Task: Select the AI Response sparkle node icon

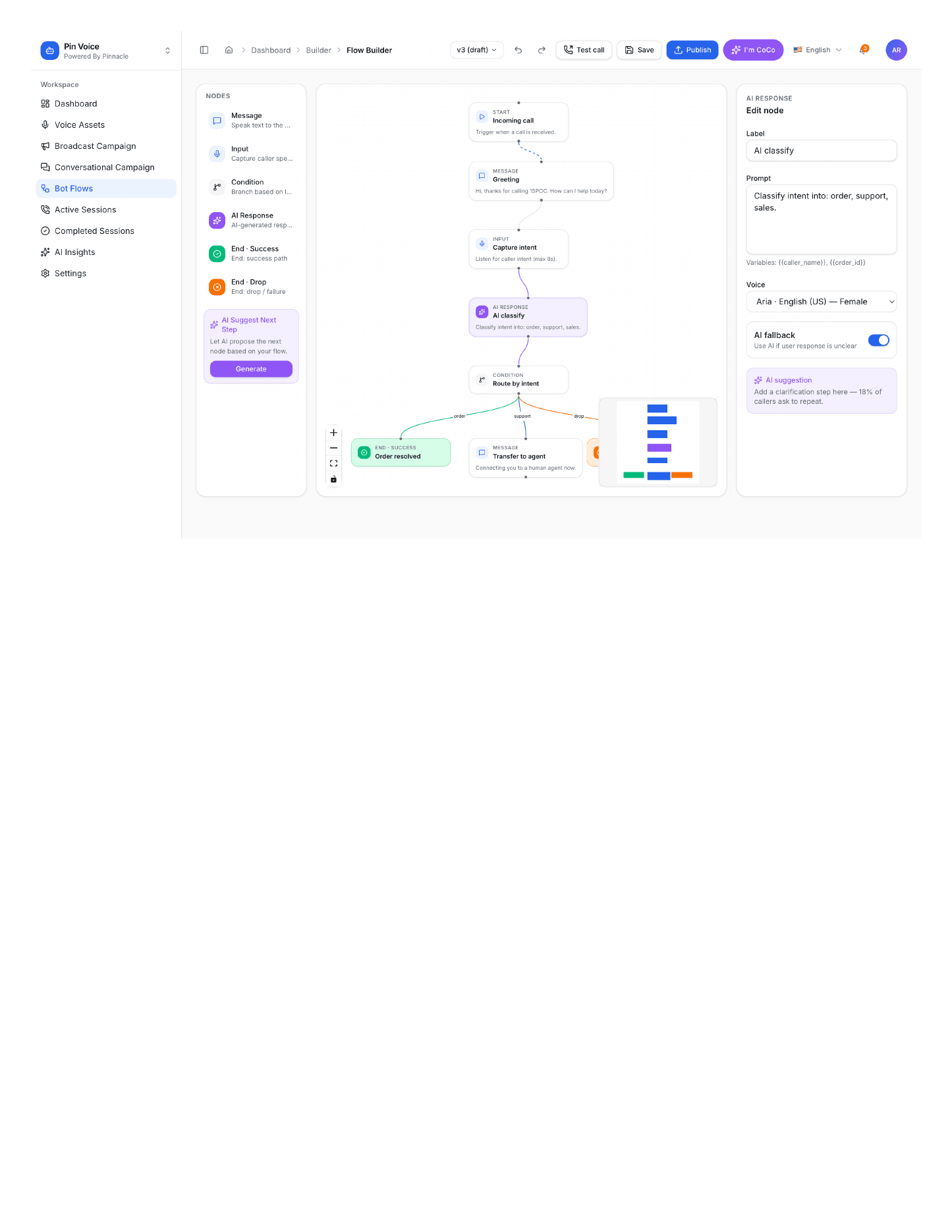Action: pos(217,220)
